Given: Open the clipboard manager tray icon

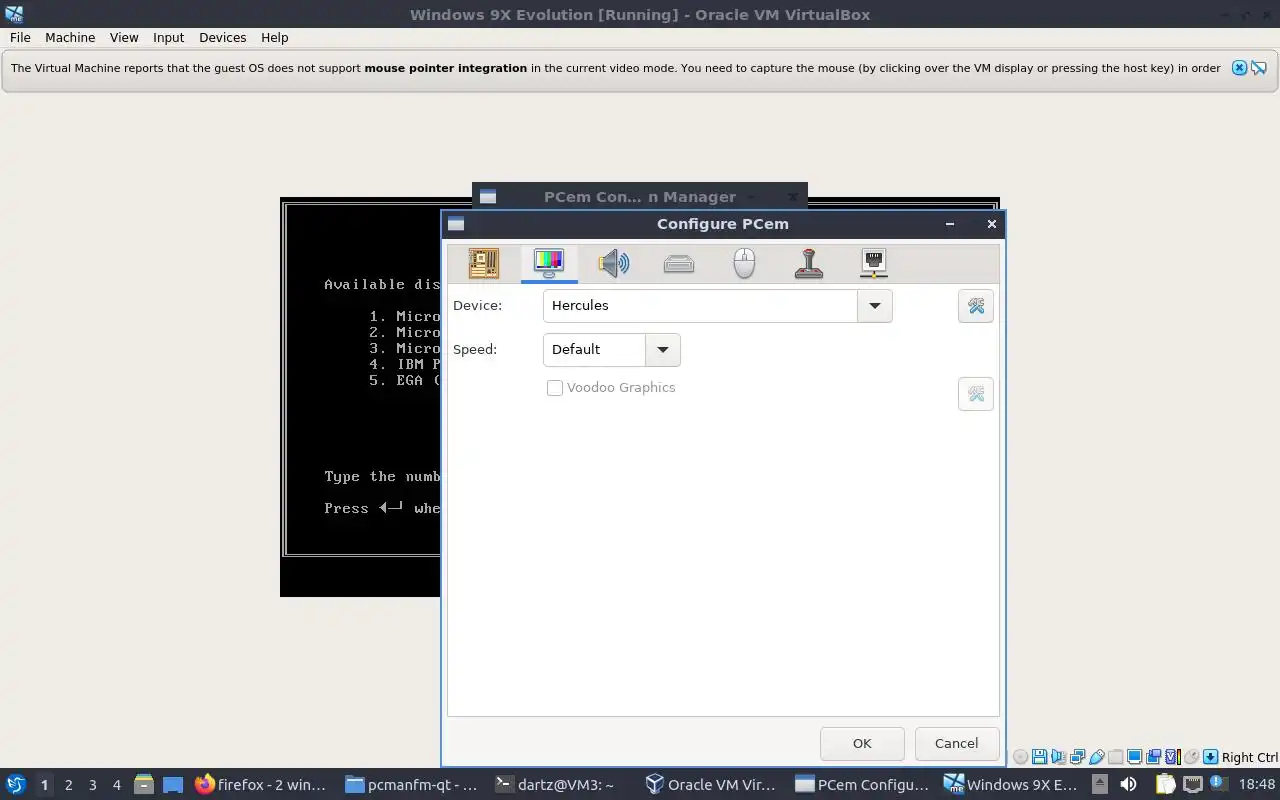Looking at the screenshot, I should point(1165,784).
